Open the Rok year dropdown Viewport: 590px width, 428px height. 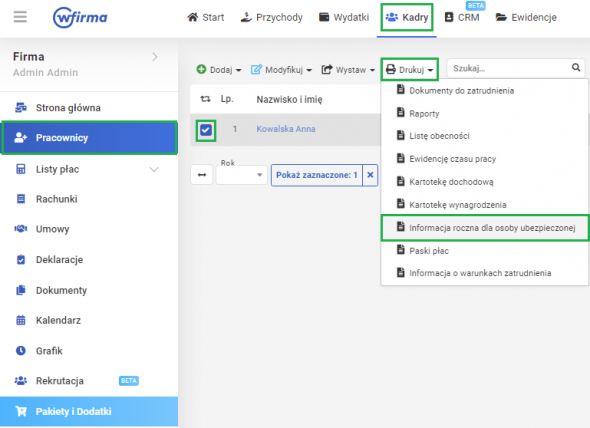click(241, 175)
